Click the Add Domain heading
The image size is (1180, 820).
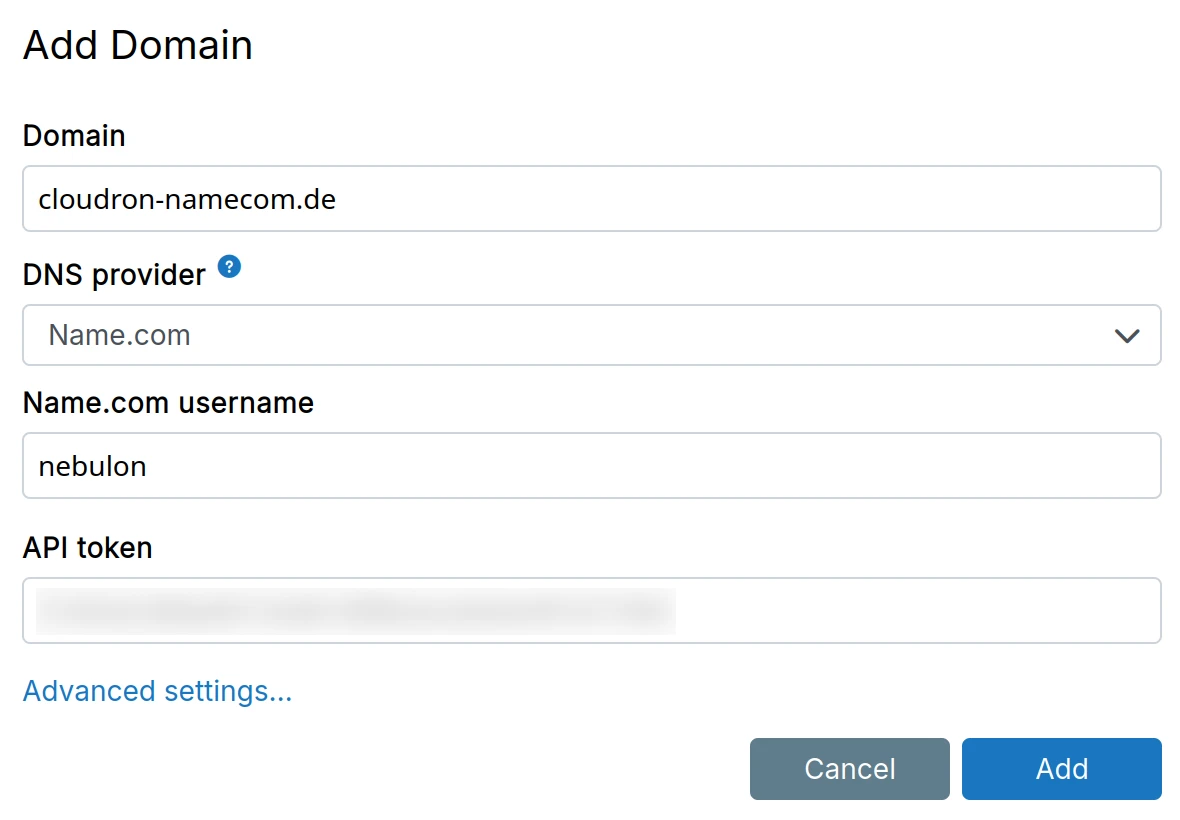coord(139,44)
